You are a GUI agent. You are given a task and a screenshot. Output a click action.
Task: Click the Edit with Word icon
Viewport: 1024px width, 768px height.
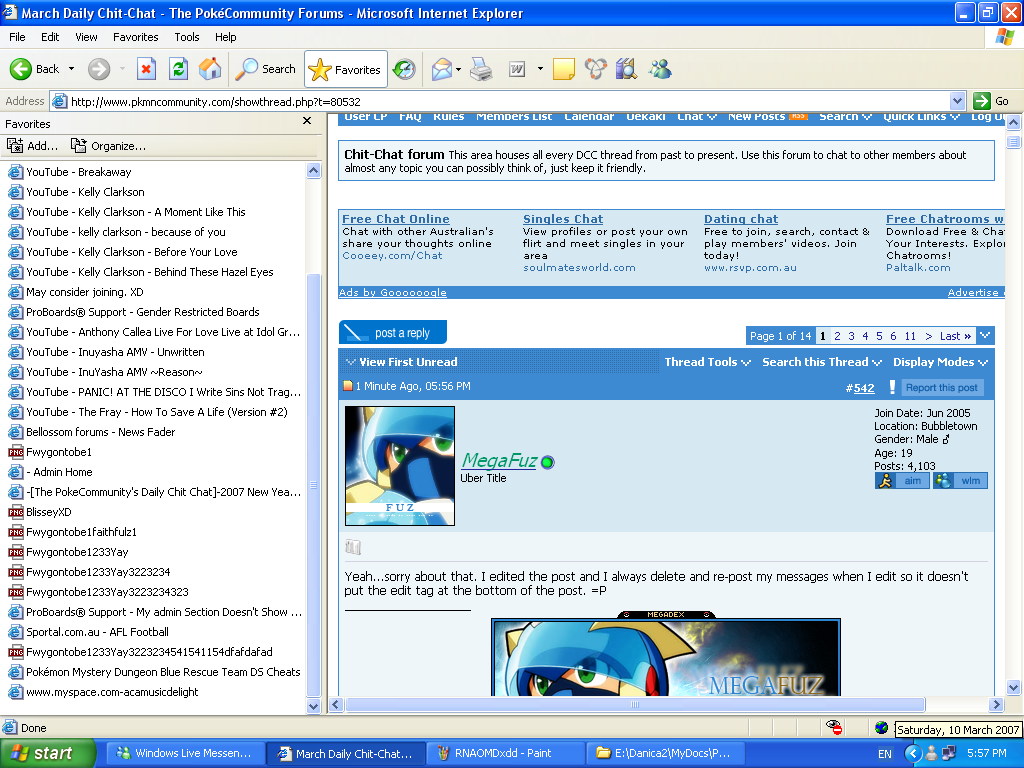coord(517,69)
